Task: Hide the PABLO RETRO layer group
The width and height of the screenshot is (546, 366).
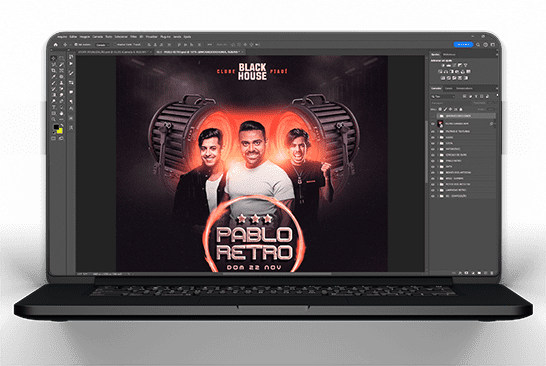Action: [x=433, y=161]
